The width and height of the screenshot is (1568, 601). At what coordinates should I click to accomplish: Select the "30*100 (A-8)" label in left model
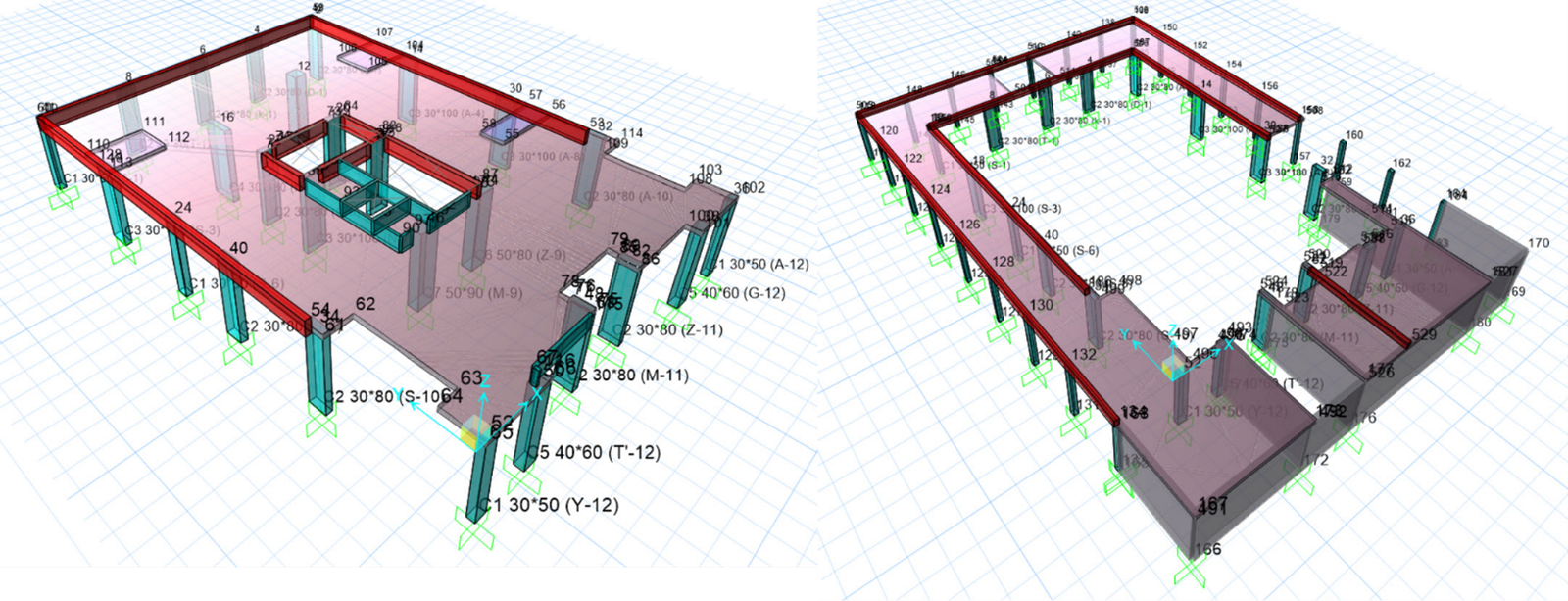pos(548,156)
